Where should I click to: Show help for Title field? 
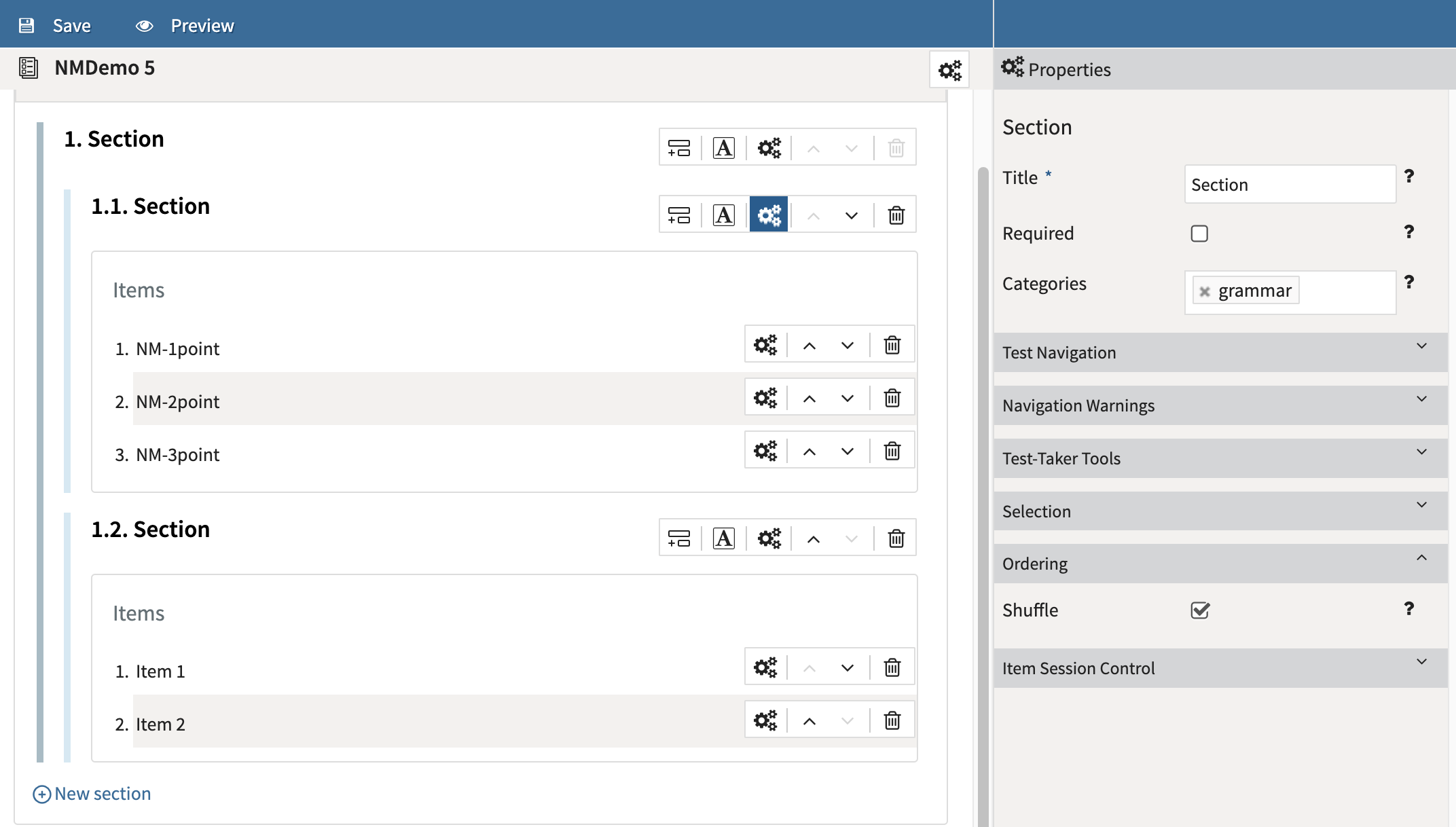[1409, 177]
